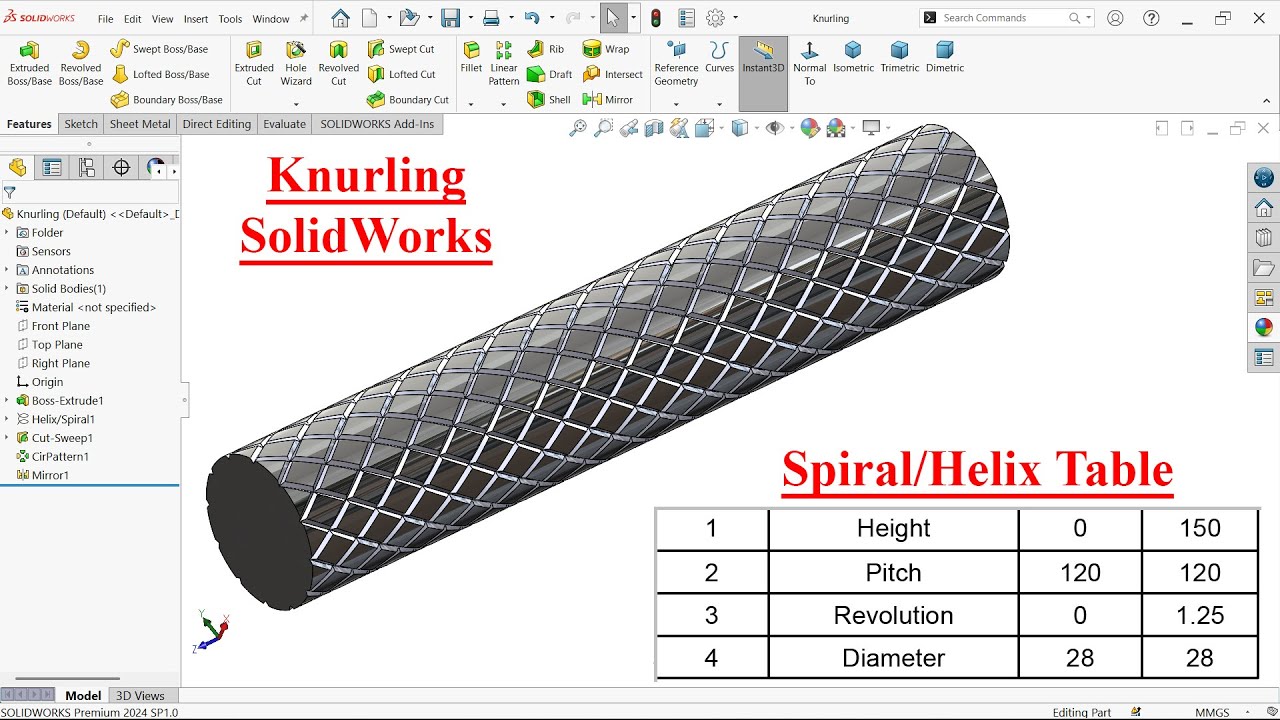
Task: Open the PropertyManager tab icon
Action: point(52,168)
